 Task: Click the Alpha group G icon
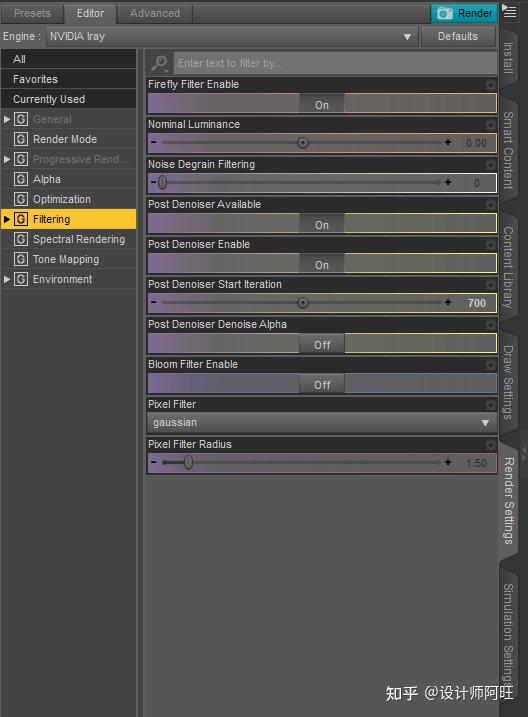pos(21,179)
